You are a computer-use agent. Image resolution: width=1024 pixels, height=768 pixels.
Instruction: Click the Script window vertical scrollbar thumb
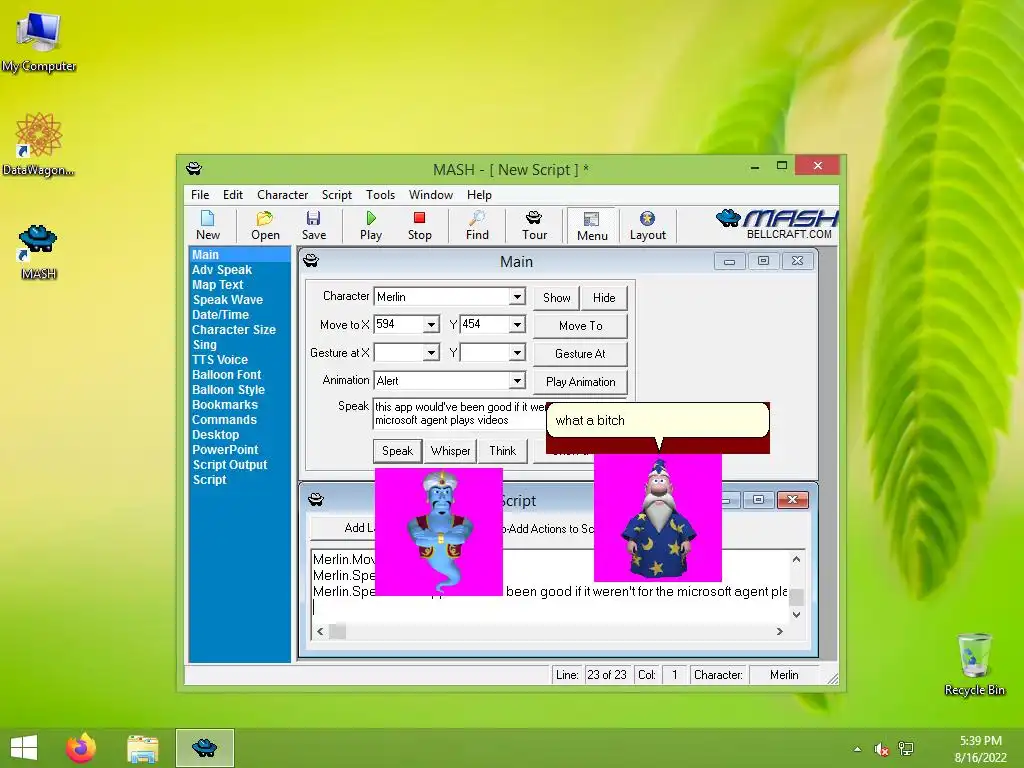(796, 597)
